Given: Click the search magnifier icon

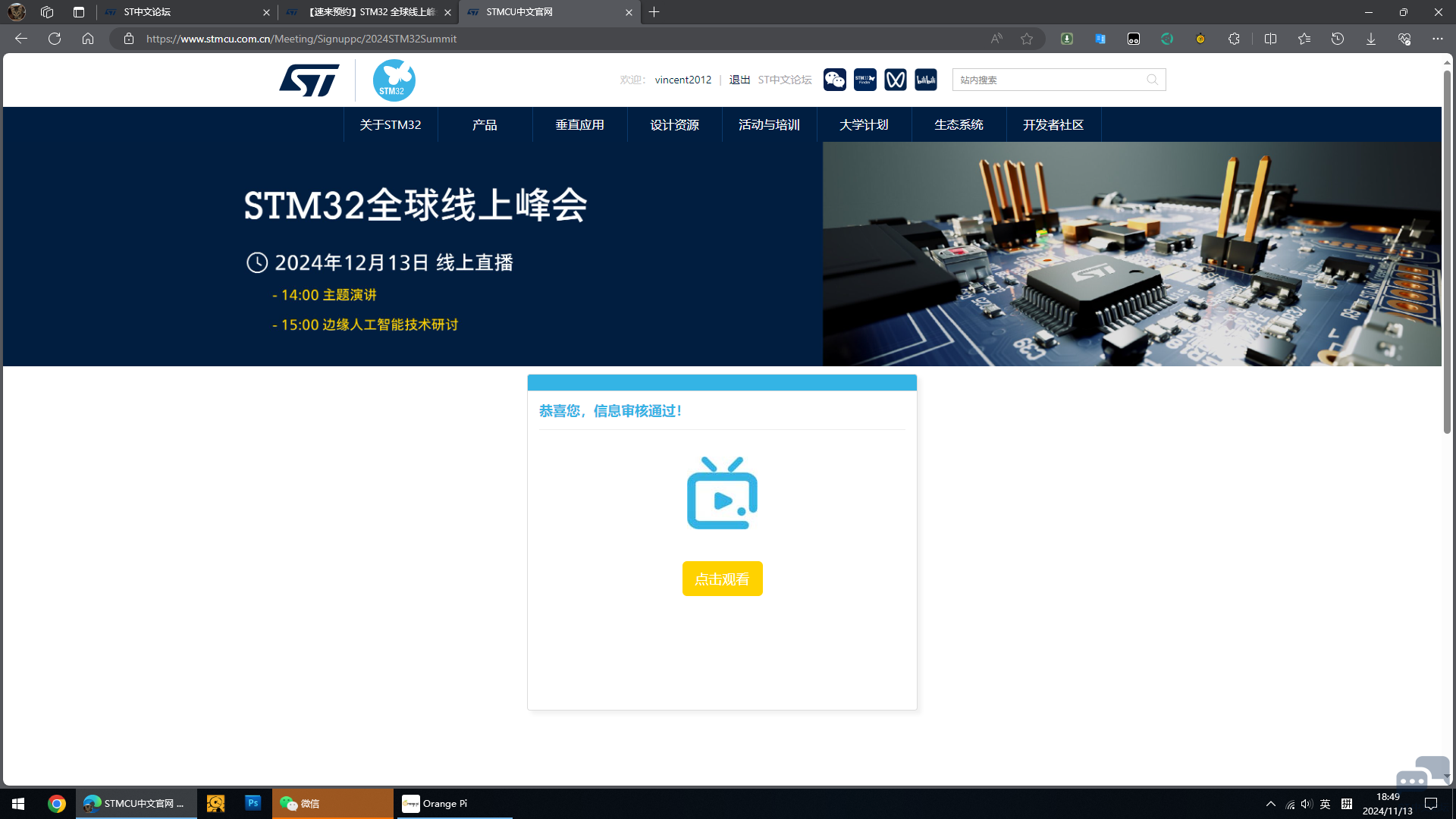Looking at the screenshot, I should click(1153, 80).
